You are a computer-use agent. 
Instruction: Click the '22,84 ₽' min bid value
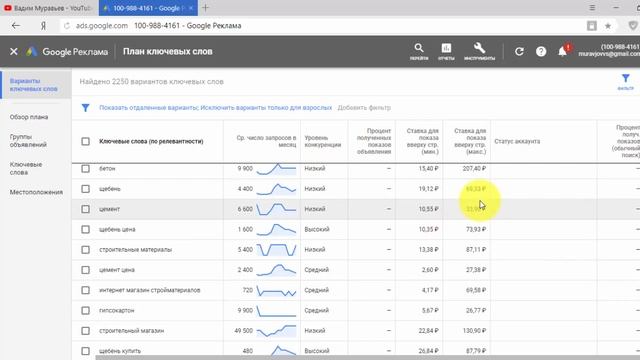click(x=429, y=331)
